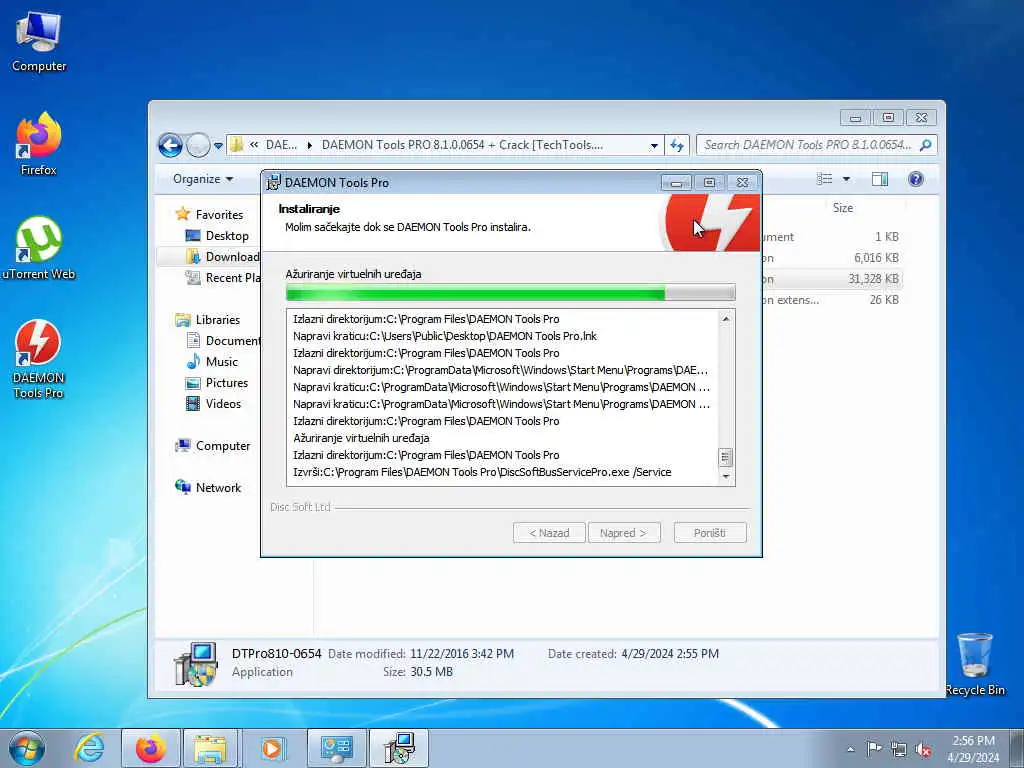Image resolution: width=1024 pixels, height=768 pixels.
Task: Open the Organize menu
Action: 202,179
